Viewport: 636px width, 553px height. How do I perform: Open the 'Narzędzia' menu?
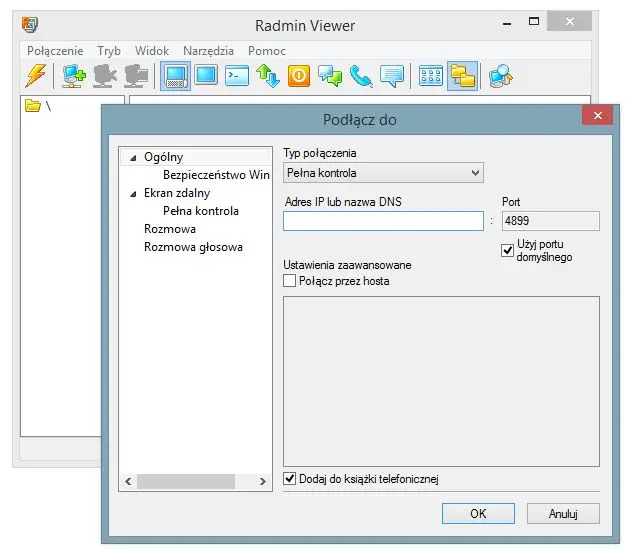point(208,50)
